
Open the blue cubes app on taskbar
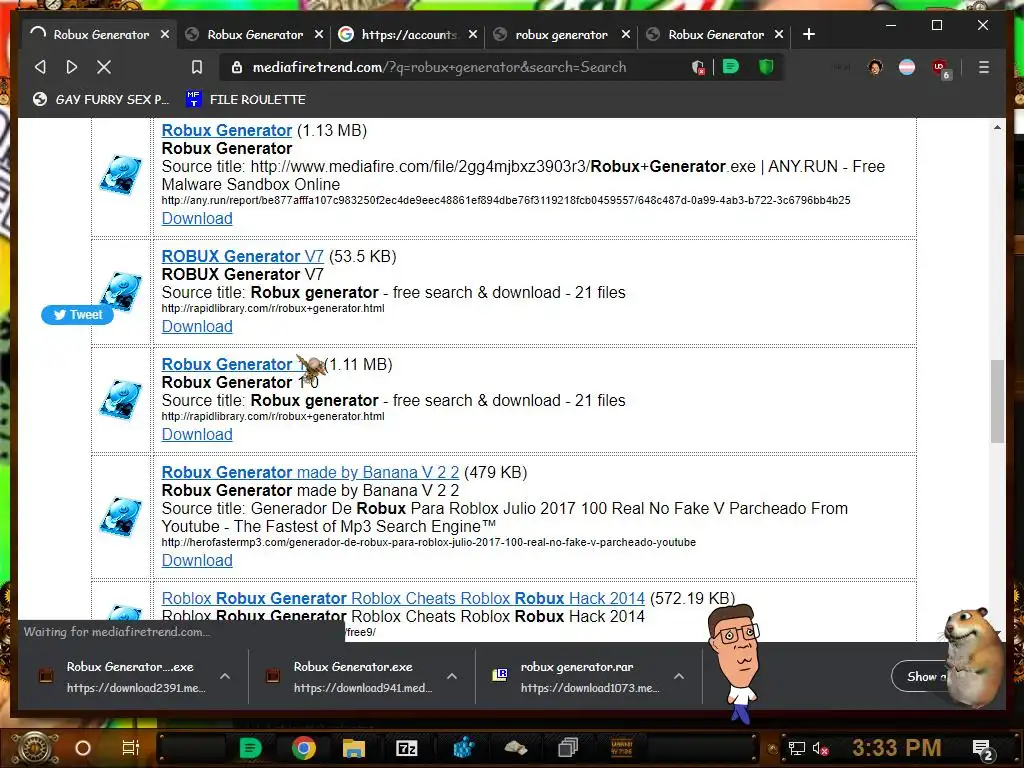pyautogui.click(x=464, y=748)
